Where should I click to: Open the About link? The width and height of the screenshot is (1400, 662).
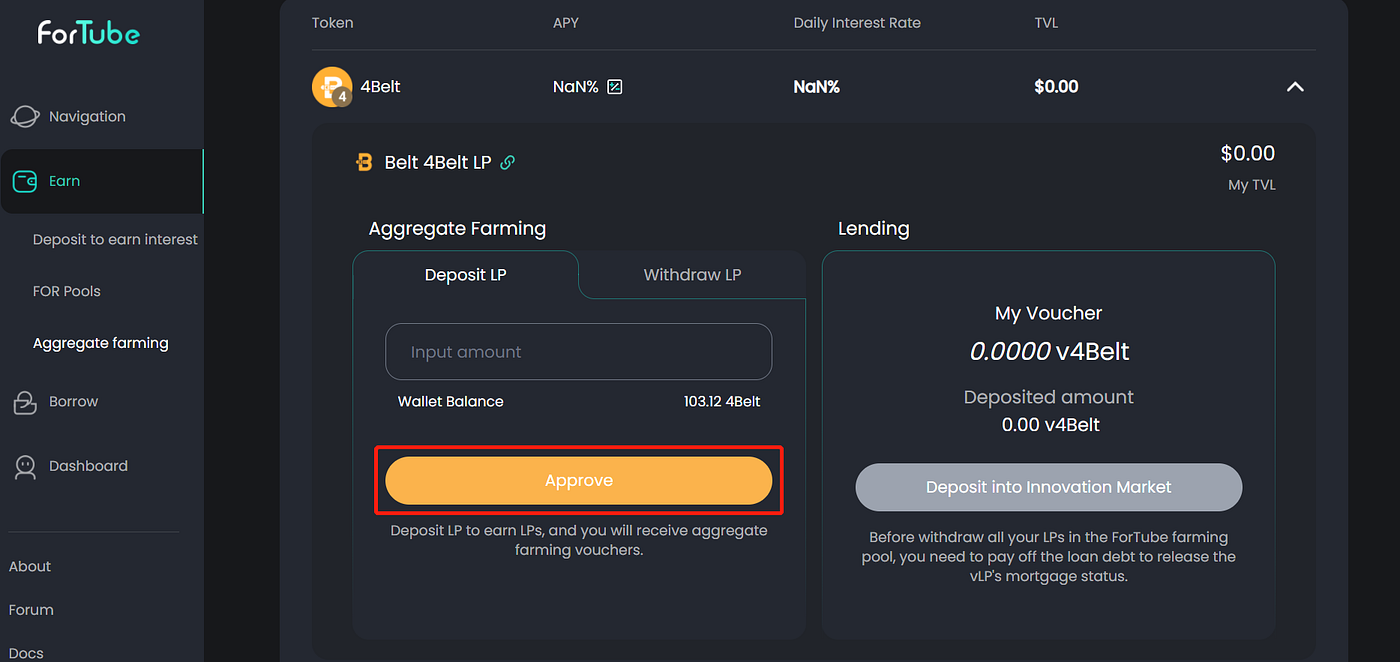[30, 566]
